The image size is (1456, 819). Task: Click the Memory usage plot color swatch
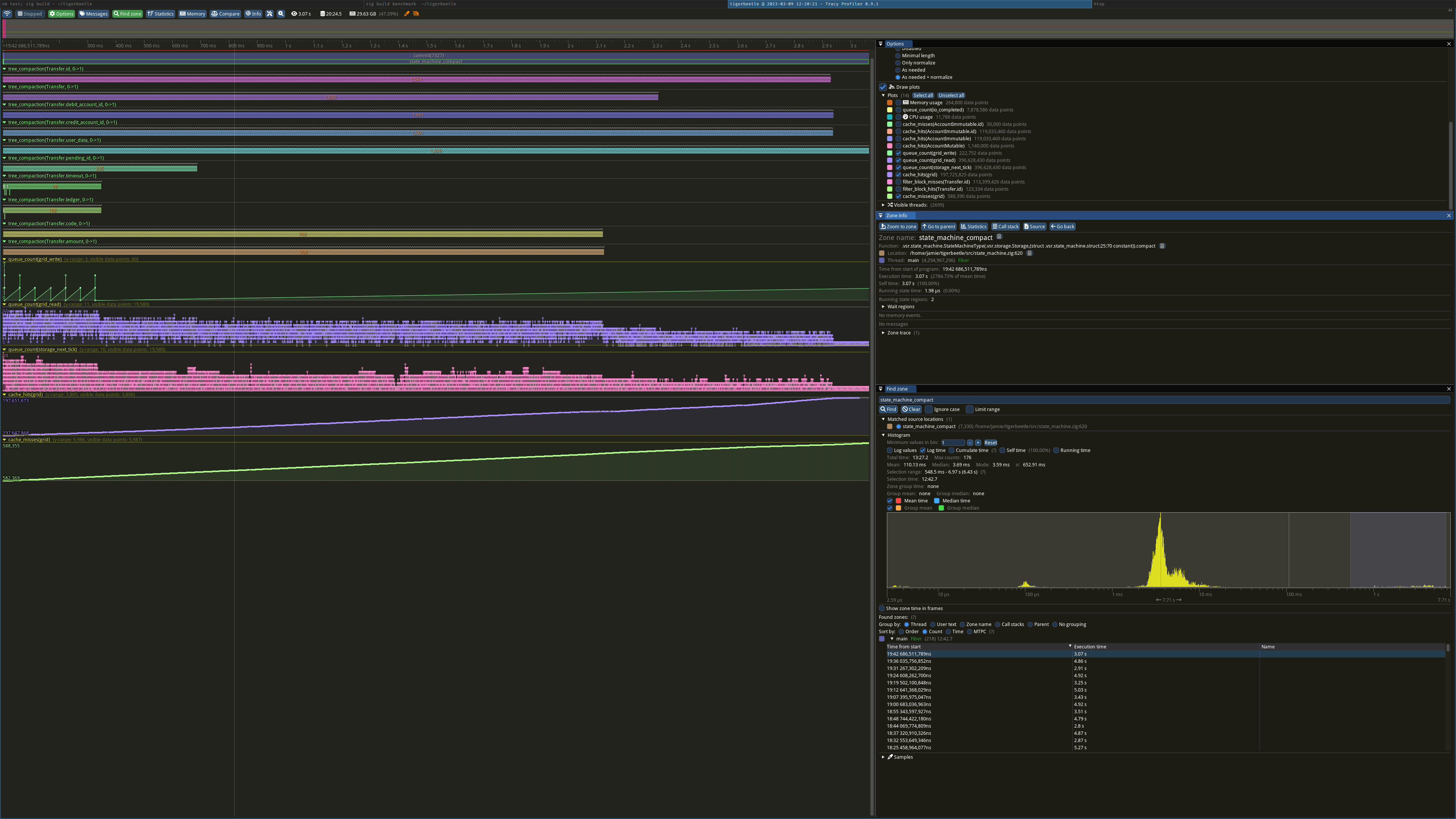tap(890, 103)
